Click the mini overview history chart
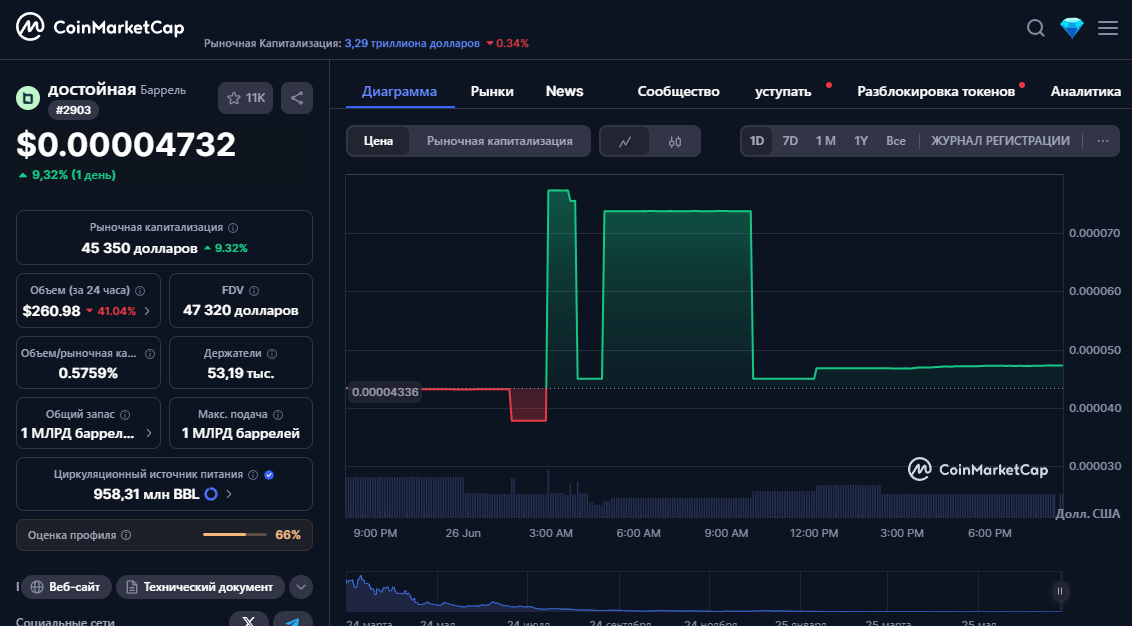 pos(704,591)
